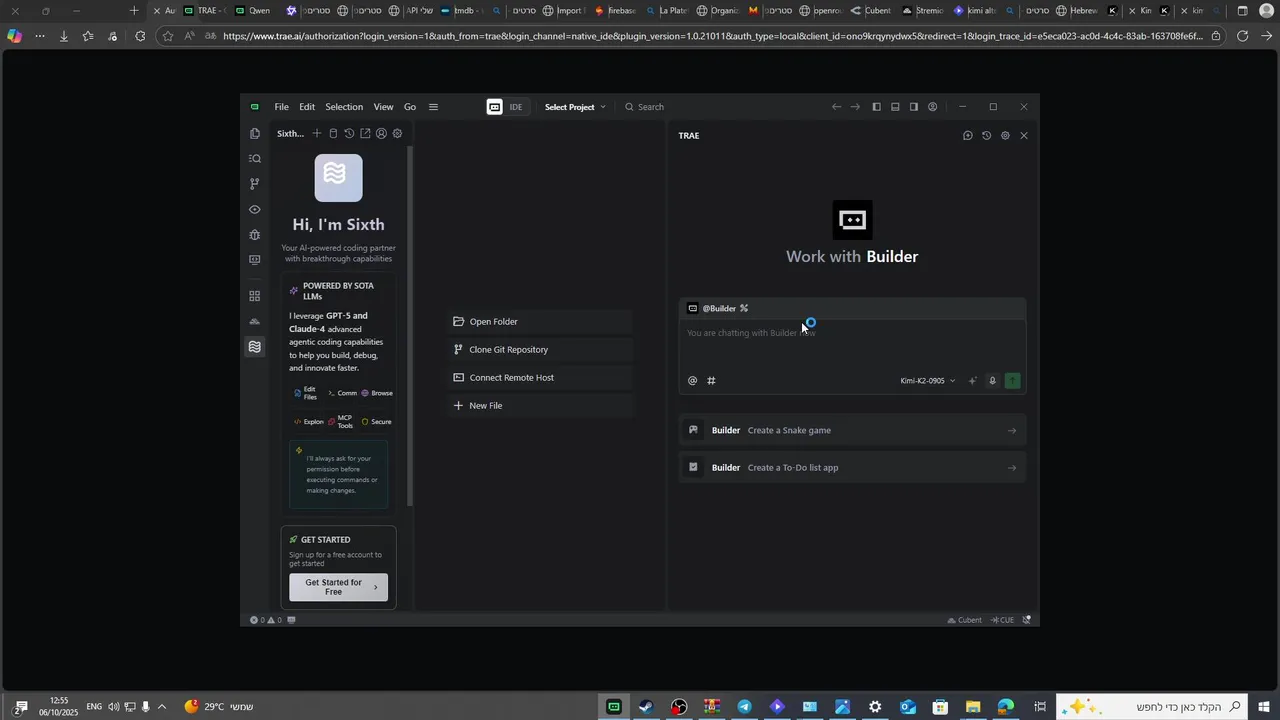Click errors and warnings count in status bar
Viewport: 1280px width, 720px height.
click(x=267, y=621)
